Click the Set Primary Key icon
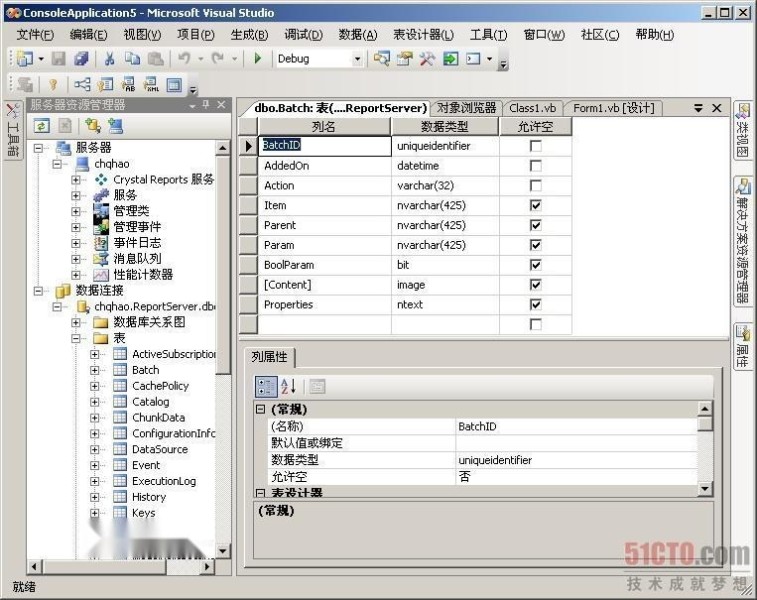Viewport: 757px width, 600px height. tap(53, 85)
